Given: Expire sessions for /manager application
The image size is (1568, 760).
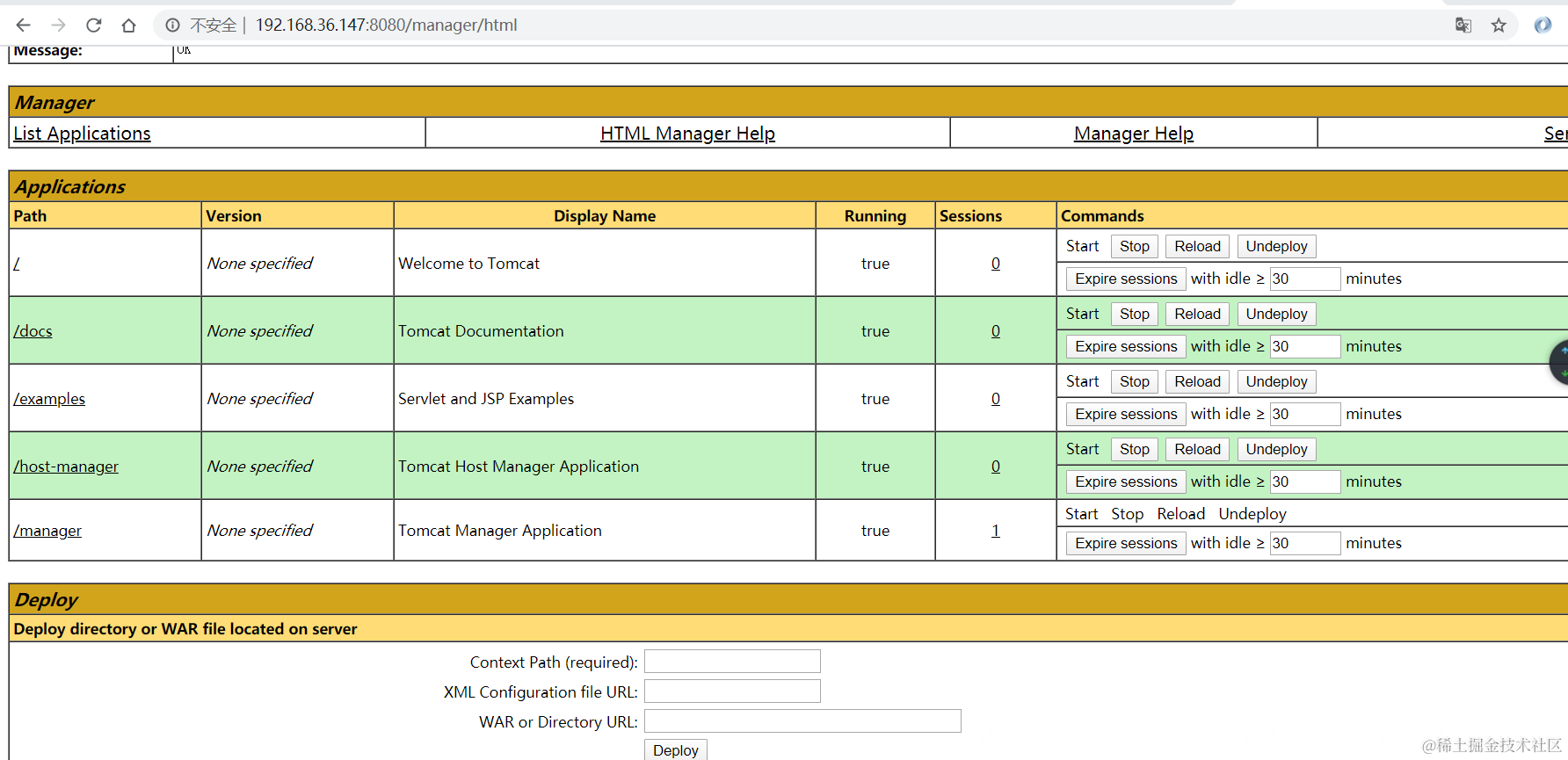Looking at the screenshot, I should coord(1126,543).
